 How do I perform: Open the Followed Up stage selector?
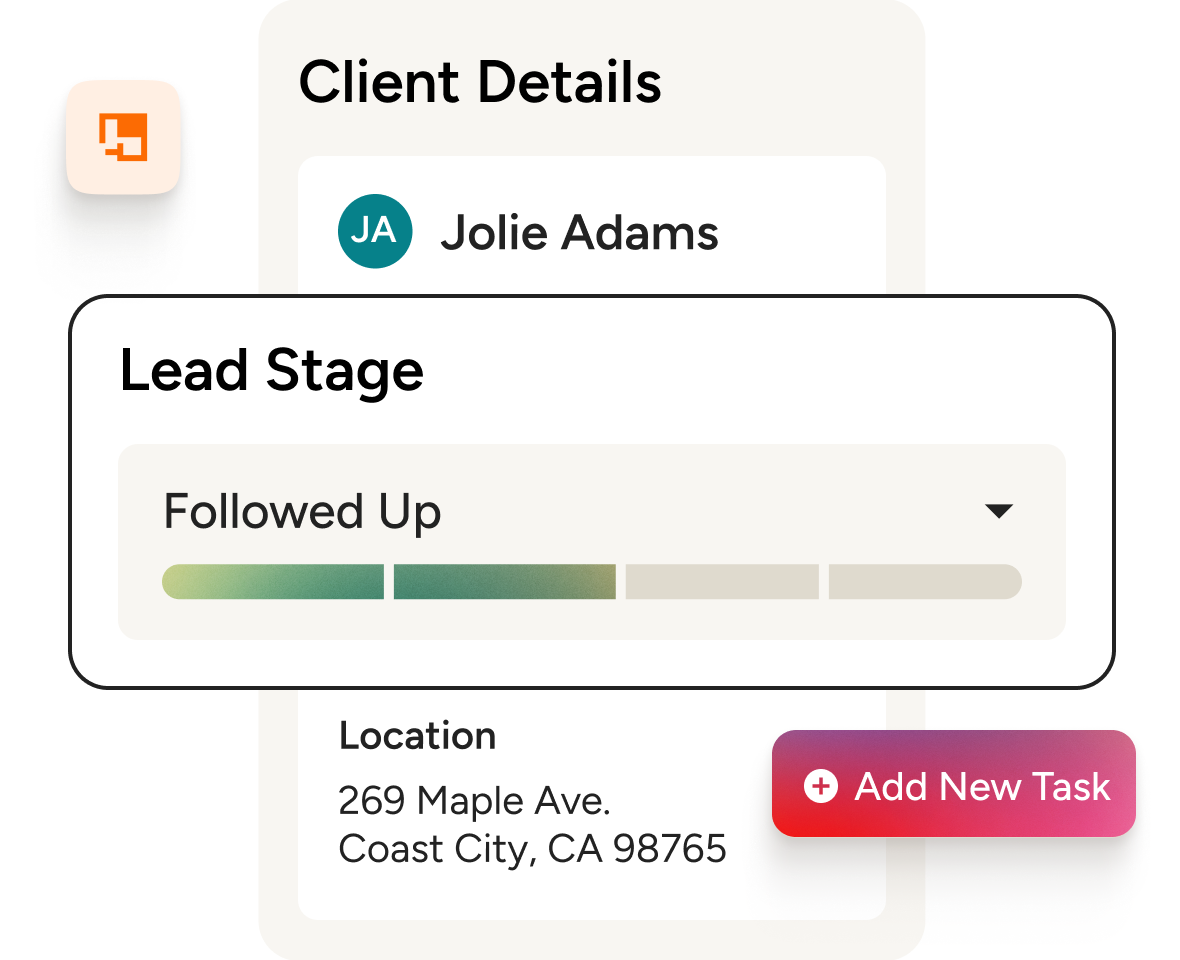pos(302,512)
